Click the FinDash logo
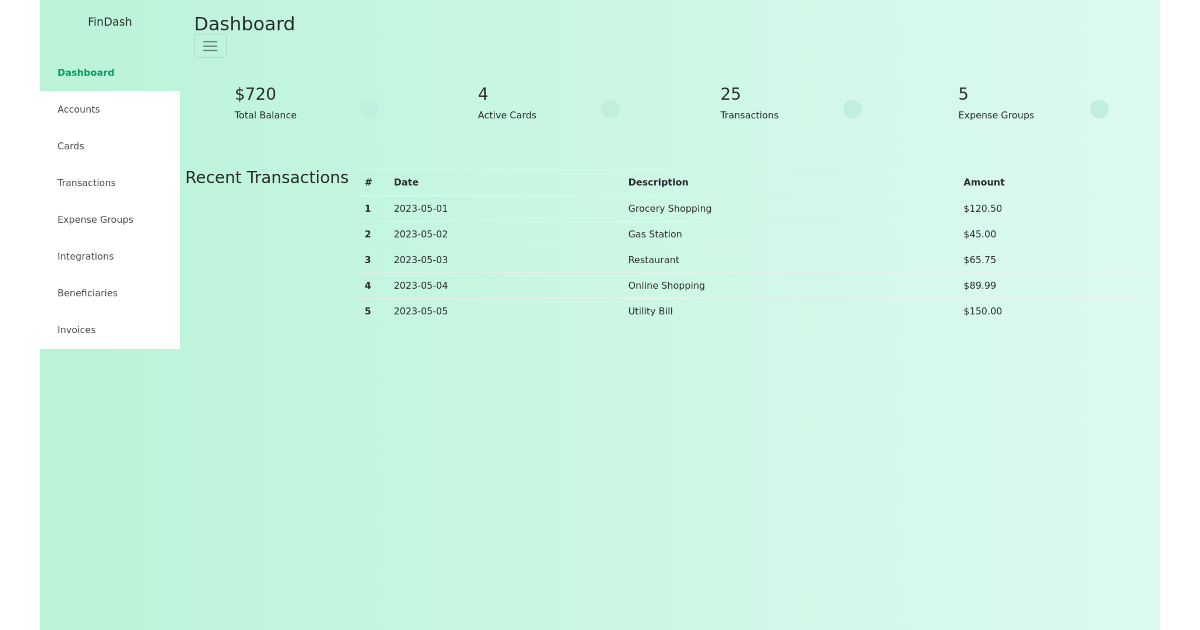The width and height of the screenshot is (1200, 630). click(x=109, y=21)
